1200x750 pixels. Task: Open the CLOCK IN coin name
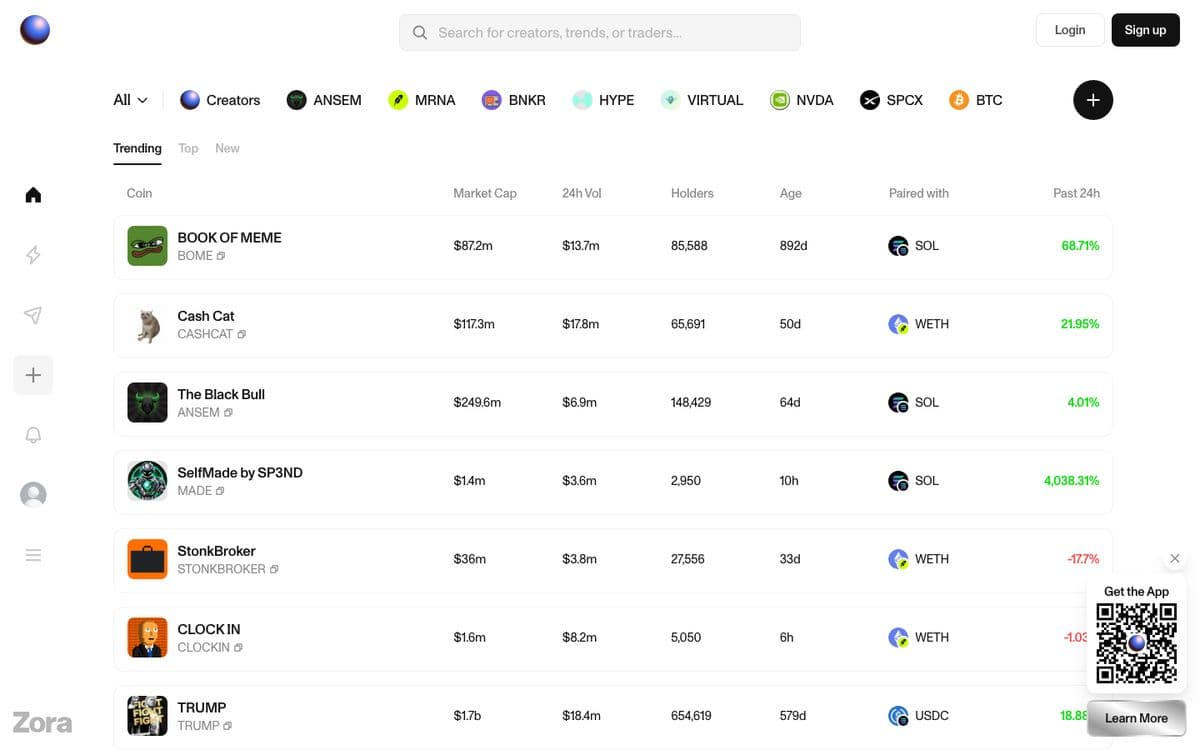pyautogui.click(x=209, y=629)
